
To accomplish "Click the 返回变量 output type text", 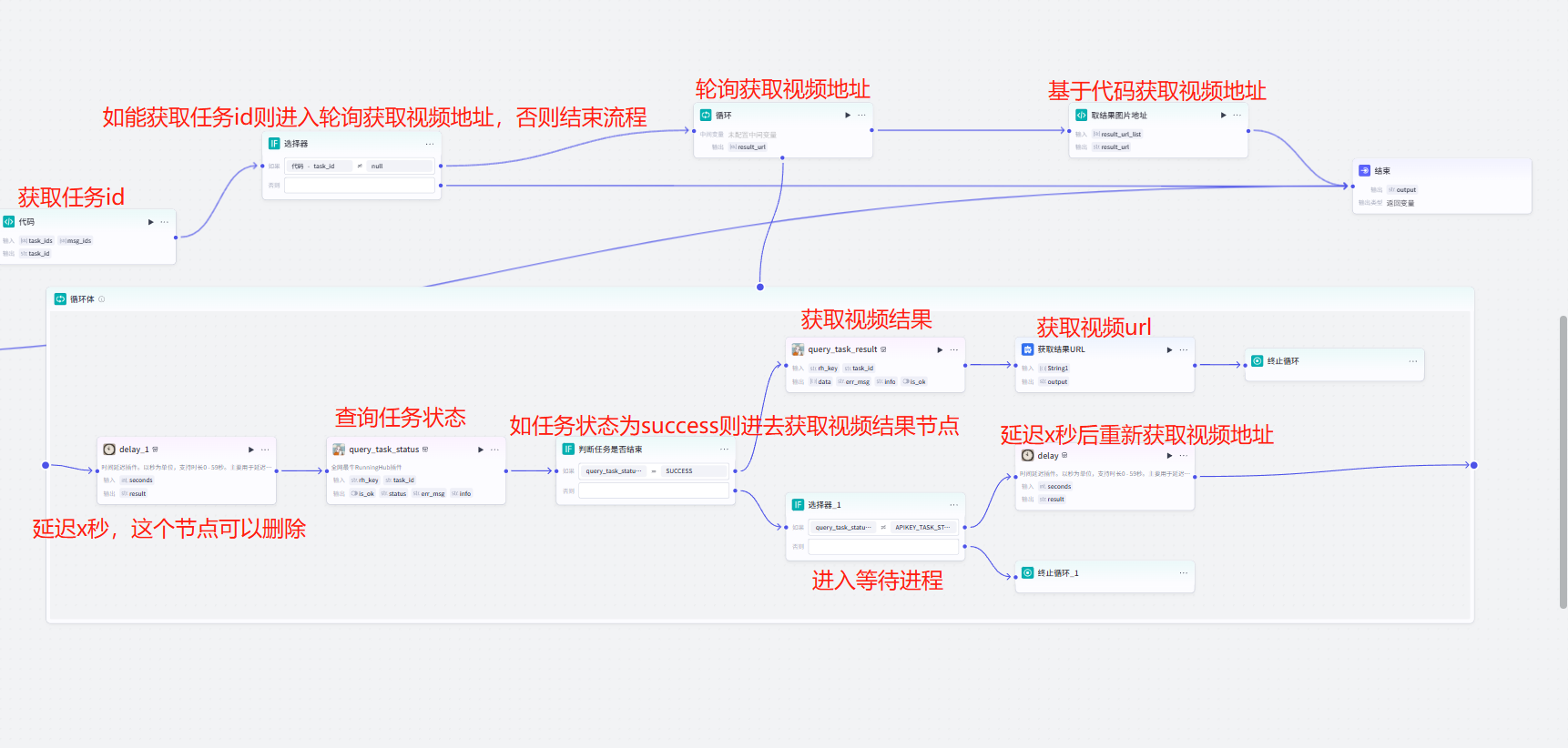I will 1400,203.
